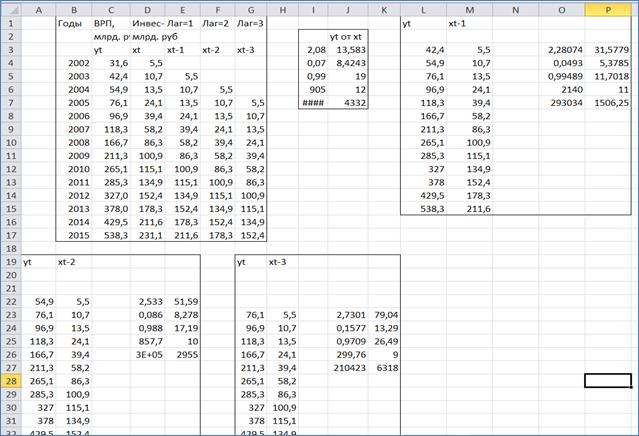This screenshot has width=639, height=436.
Task: Select the year 2015 cell
Action: coord(73,235)
